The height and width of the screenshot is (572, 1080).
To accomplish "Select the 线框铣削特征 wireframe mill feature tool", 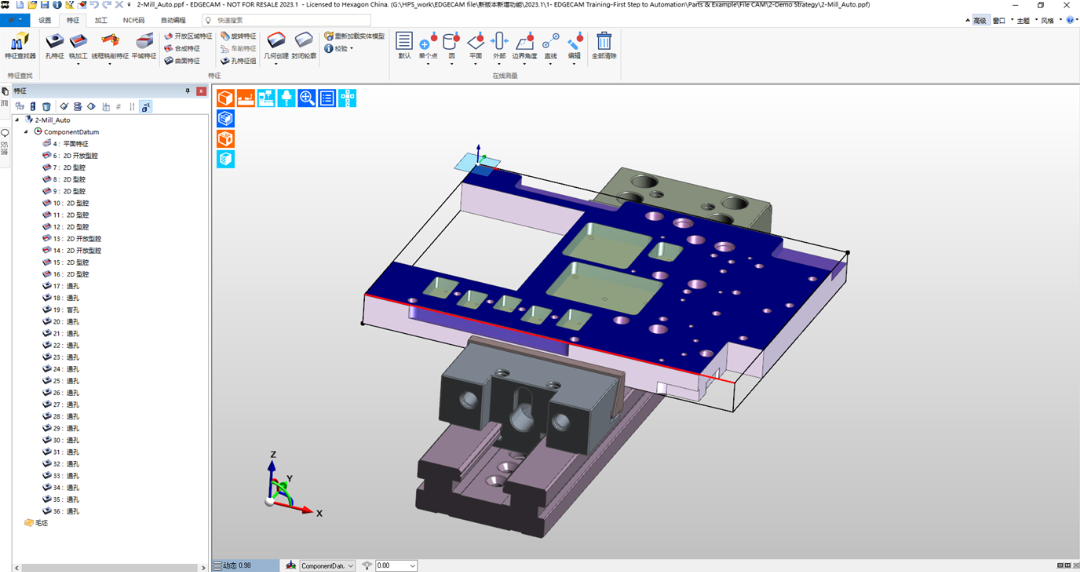I will point(110,44).
